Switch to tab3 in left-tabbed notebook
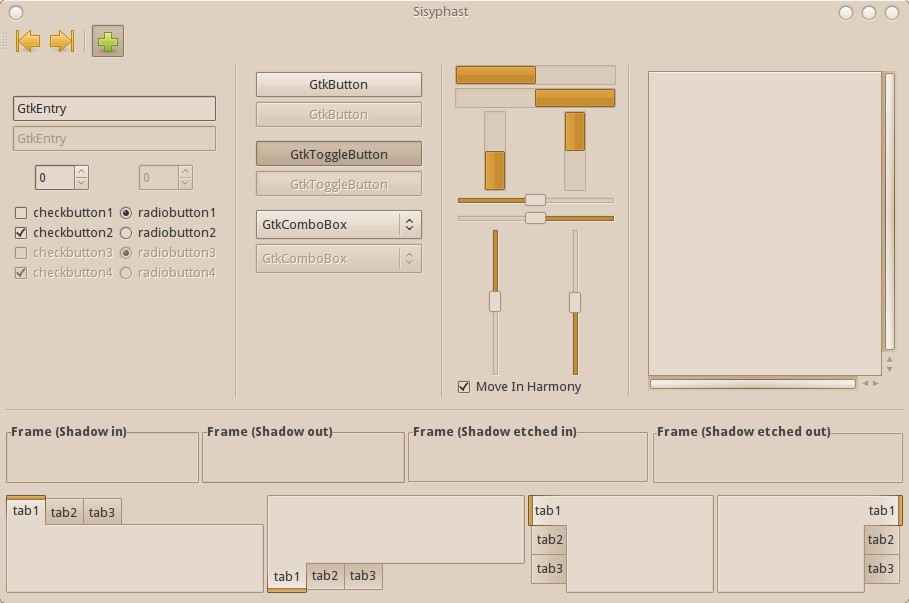 coord(549,569)
